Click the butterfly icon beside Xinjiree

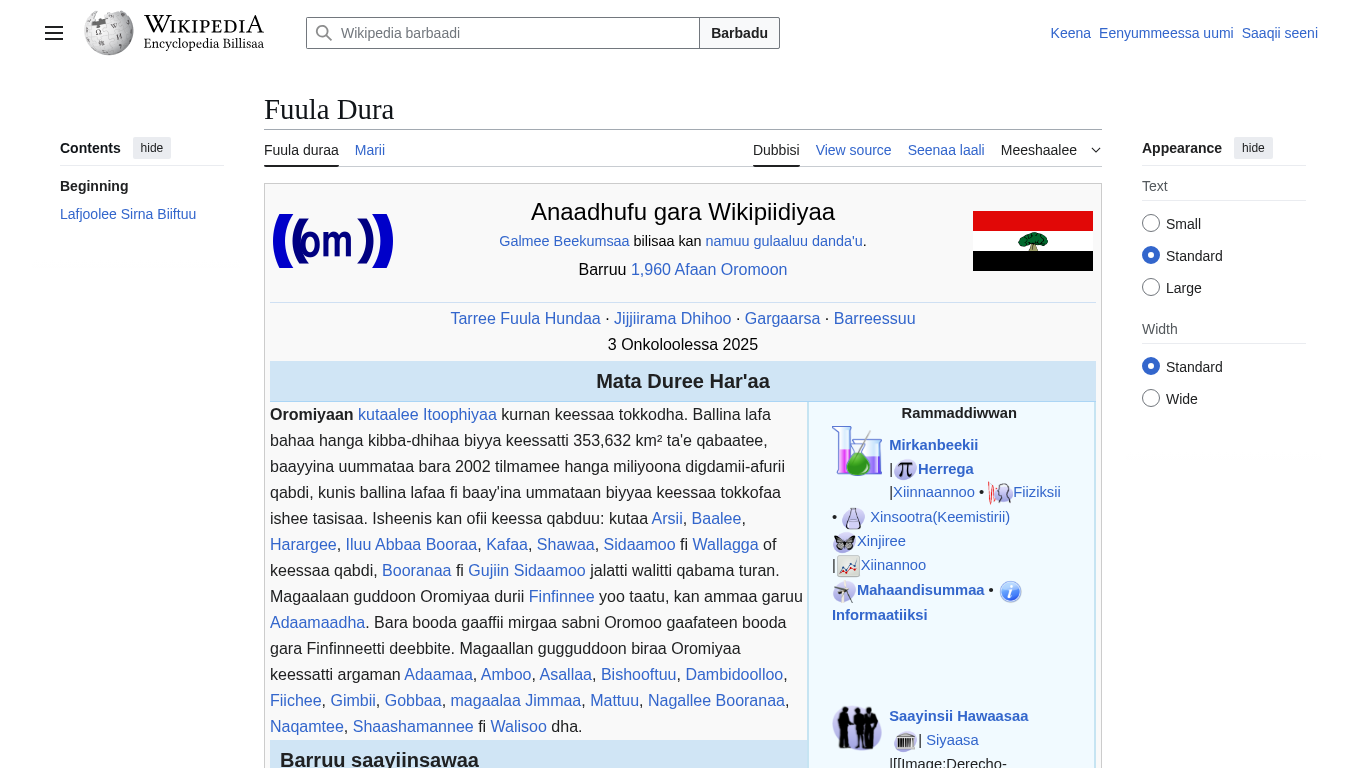[844, 542]
